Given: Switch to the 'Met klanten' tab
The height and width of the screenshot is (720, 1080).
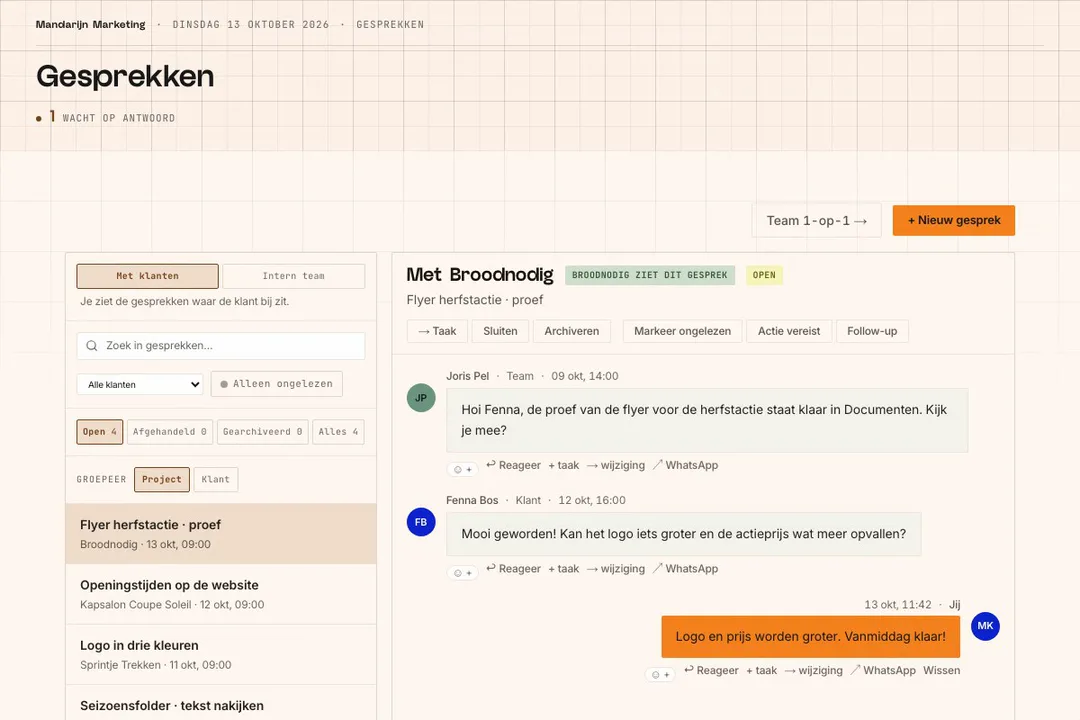Looking at the screenshot, I should (147, 276).
